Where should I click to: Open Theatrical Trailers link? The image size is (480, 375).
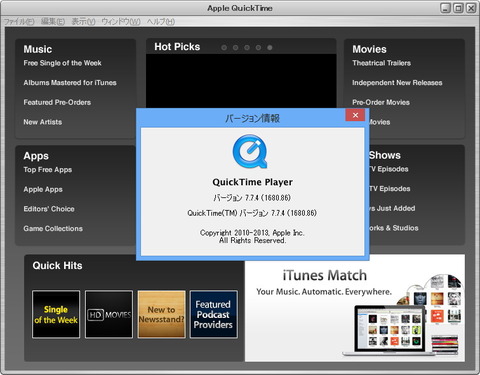(x=381, y=63)
